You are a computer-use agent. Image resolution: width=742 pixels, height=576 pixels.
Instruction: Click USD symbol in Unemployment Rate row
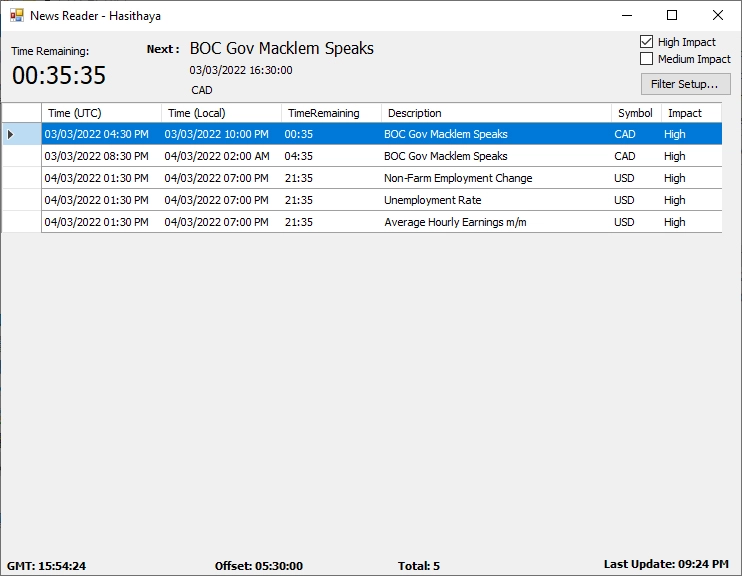tap(636, 200)
